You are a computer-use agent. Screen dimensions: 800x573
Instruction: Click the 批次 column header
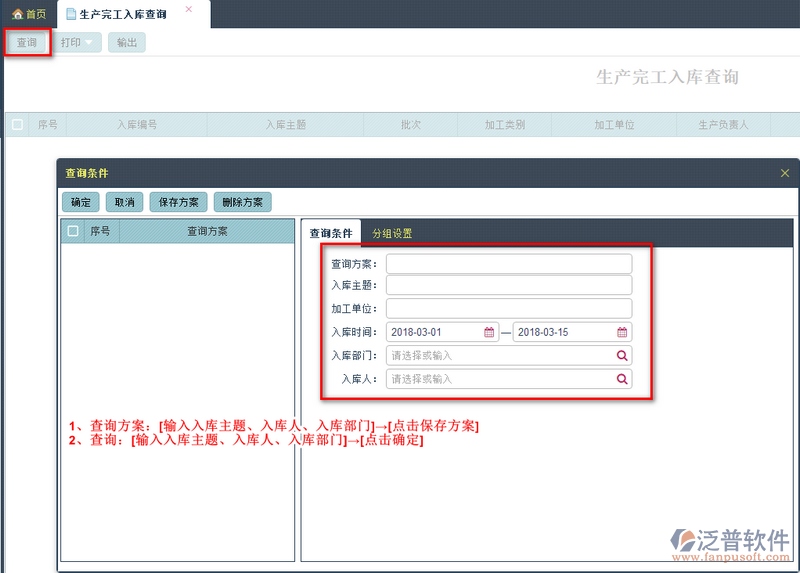[x=411, y=124]
